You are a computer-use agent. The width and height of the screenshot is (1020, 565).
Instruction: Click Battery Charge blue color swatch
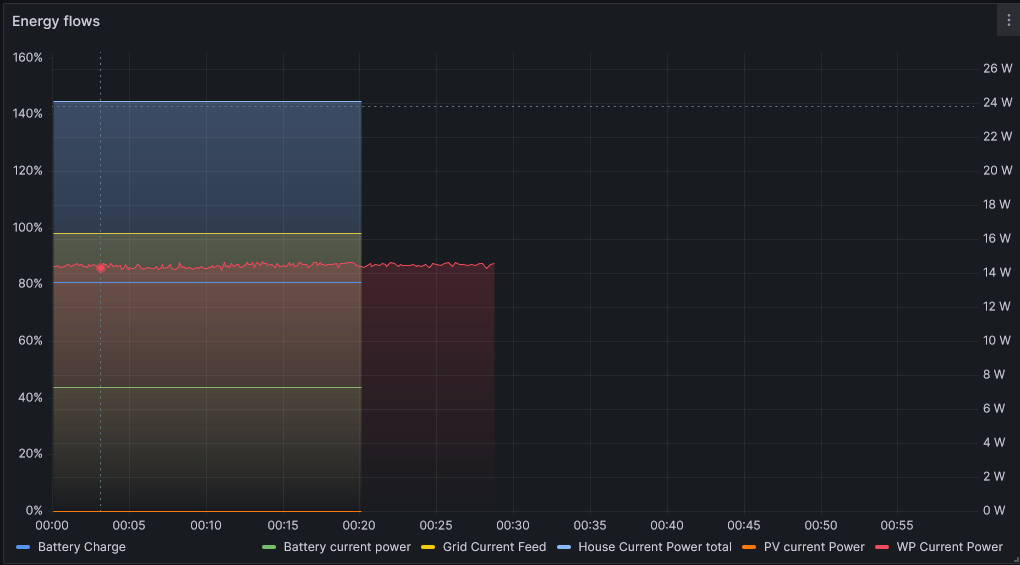[23, 547]
